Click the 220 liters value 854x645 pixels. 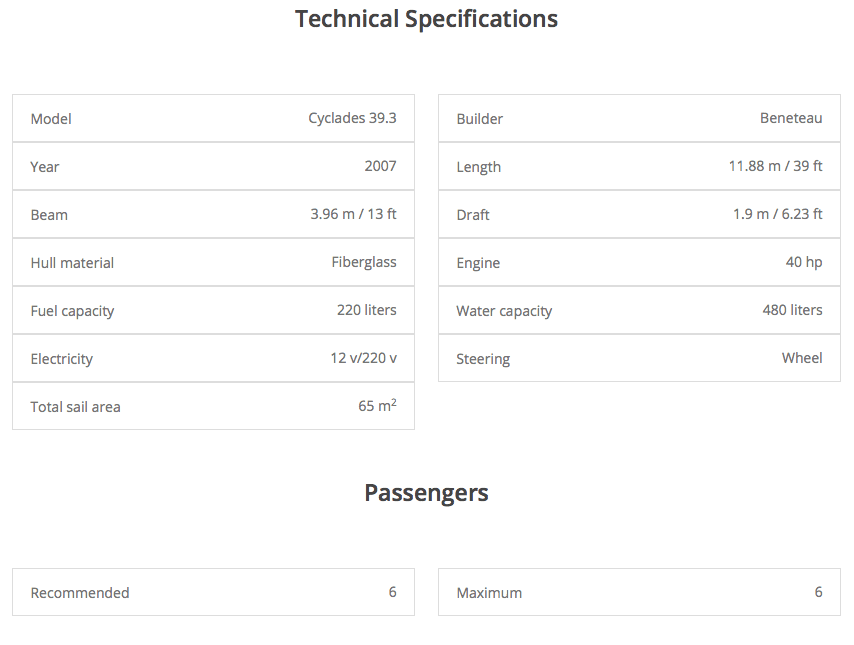tap(366, 310)
